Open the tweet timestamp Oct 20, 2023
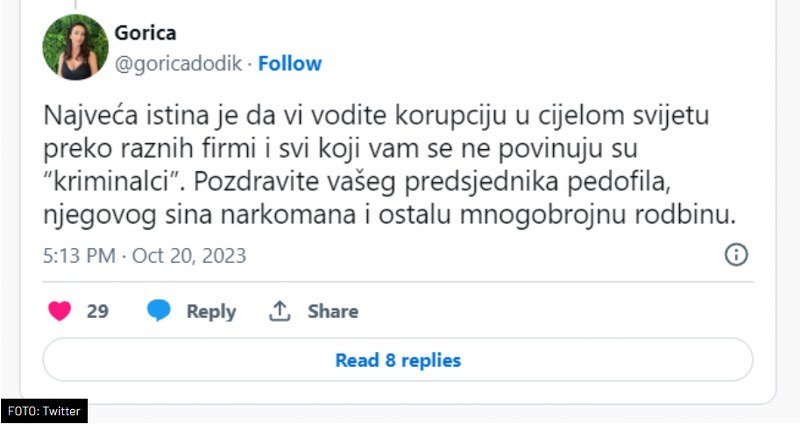Image resolution: width=800 pixels, height=424 pixels. [x=189, y=256]
